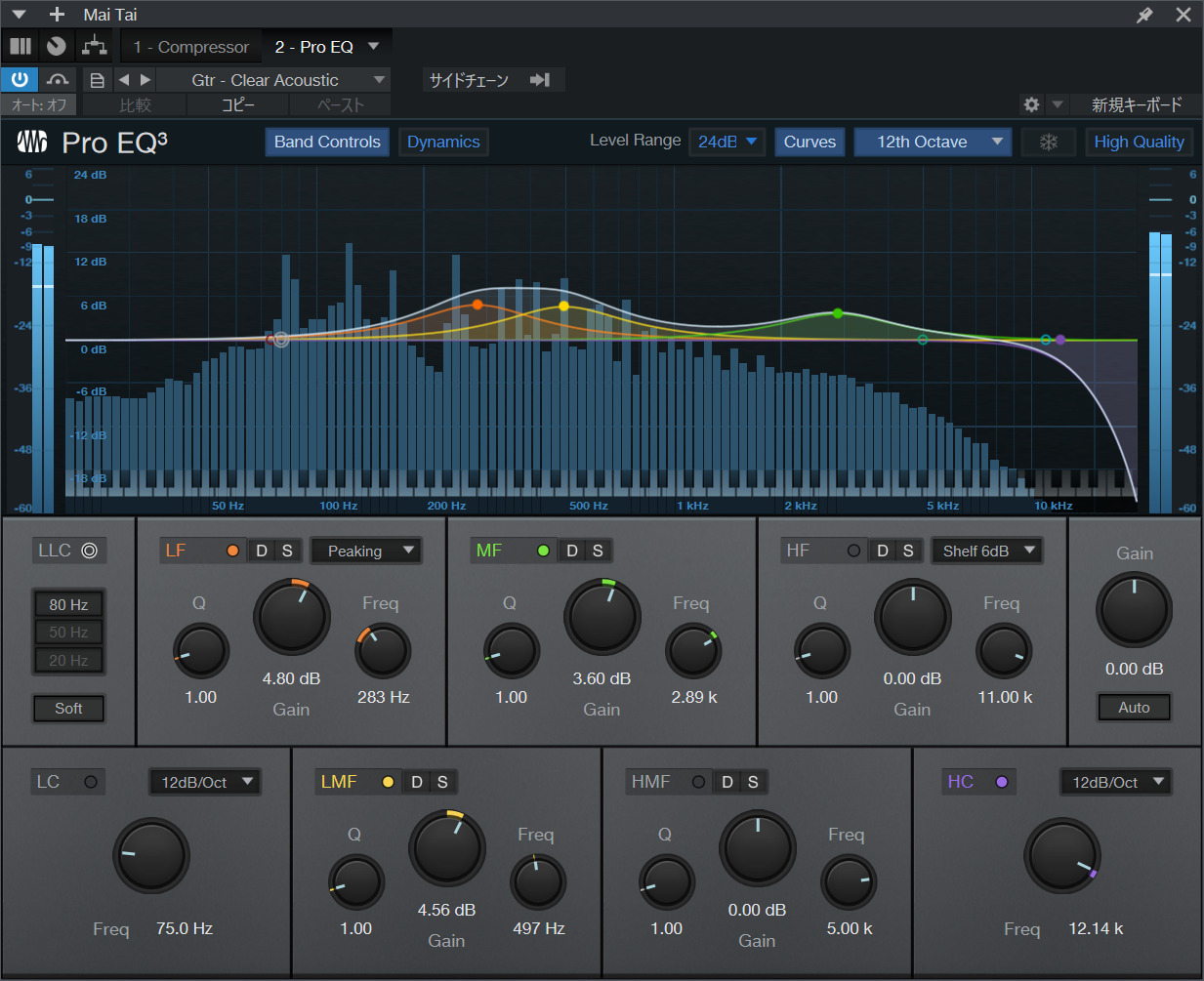Screen dimensions: 1204x981
Task: Click the LF band D button
Action: point(262,551)
